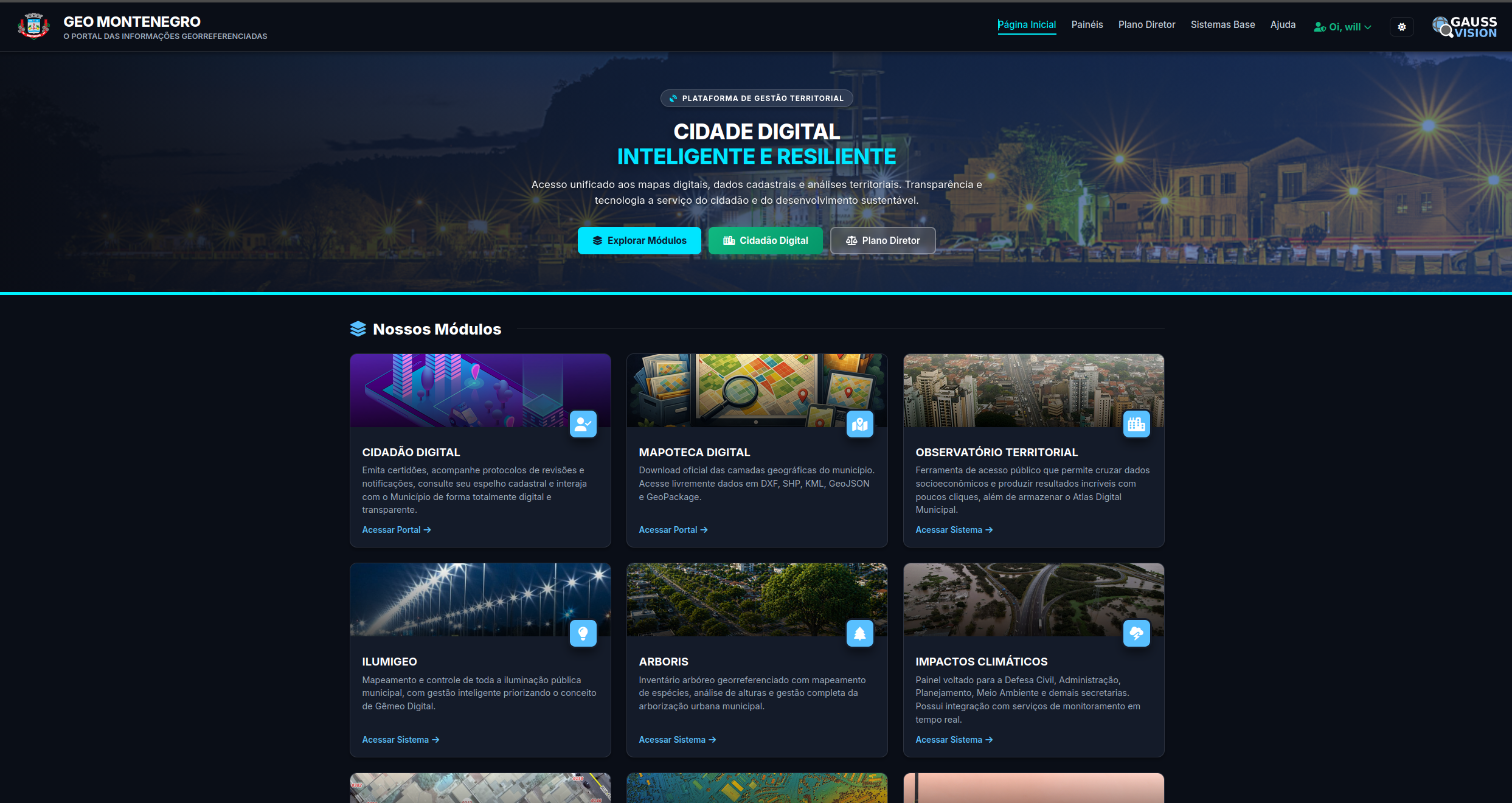Click the layers icon inside Explorar Módulos
The height and width of the screenshot is (803, 1512).
pyautogui.click(x=597, y=240)
